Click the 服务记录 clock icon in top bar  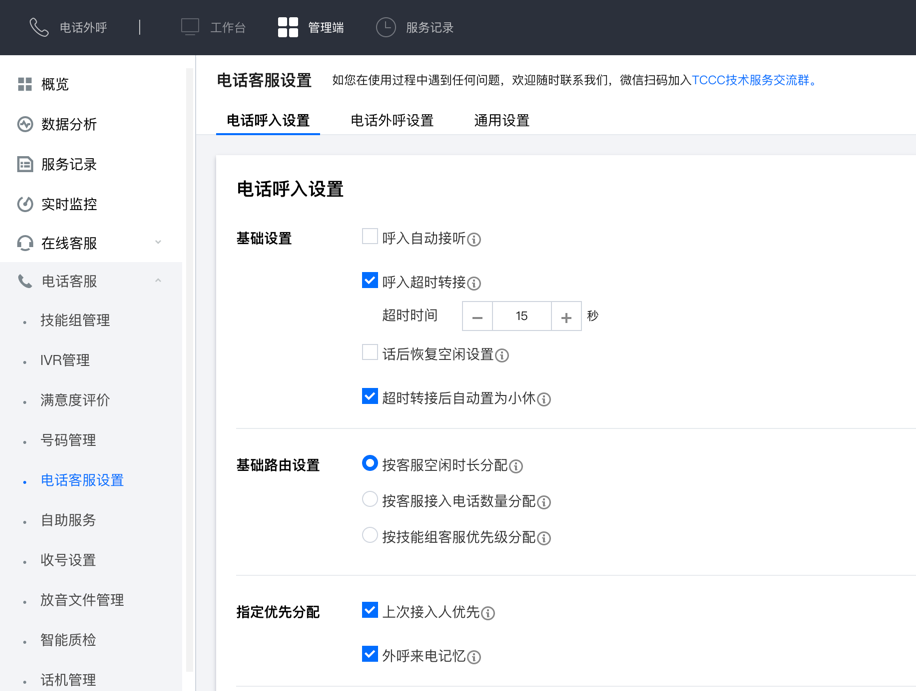click(386, 27)
